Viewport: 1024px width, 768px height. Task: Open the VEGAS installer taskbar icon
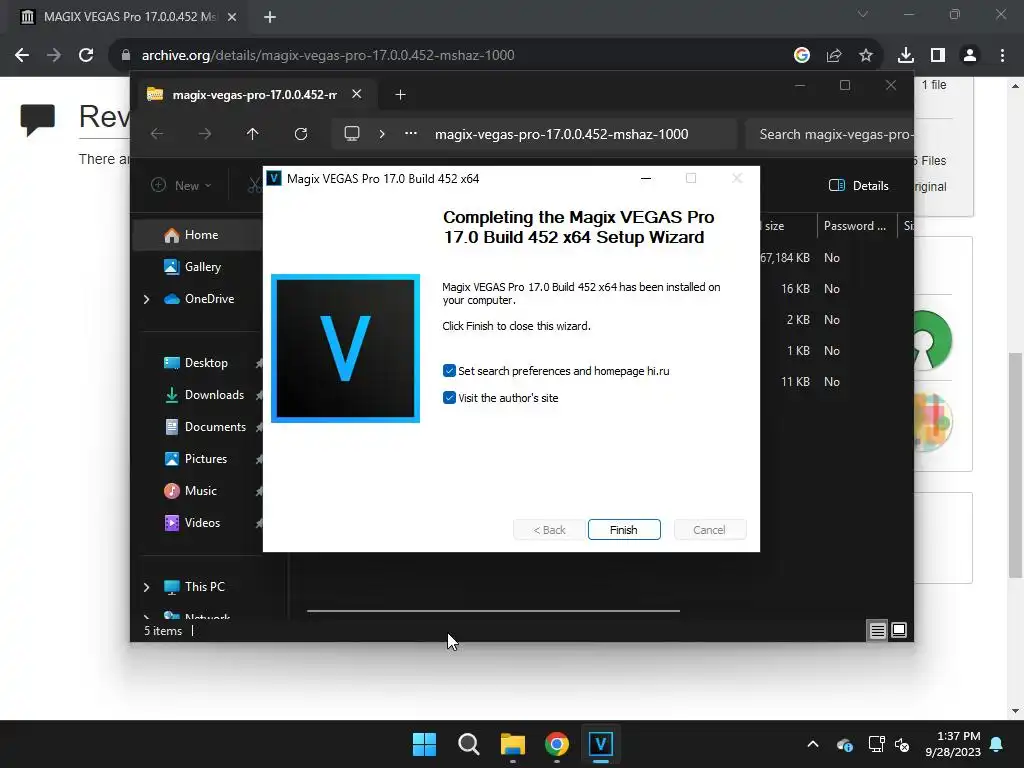(601, 744)
